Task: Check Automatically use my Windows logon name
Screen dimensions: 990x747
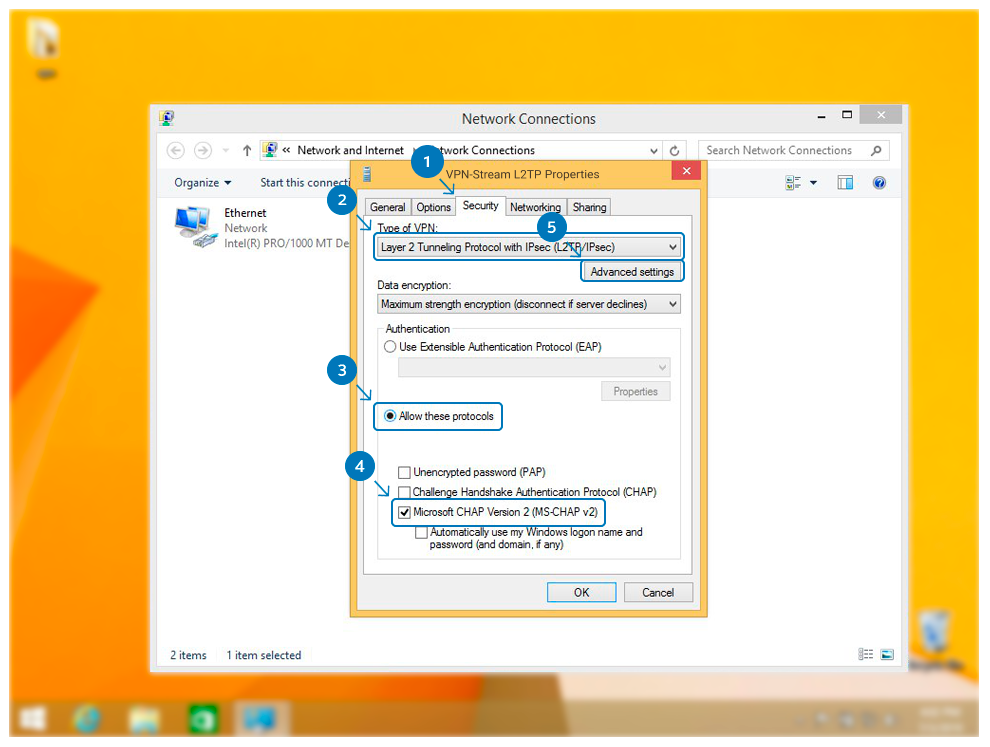Action: [x=421, y=532]
